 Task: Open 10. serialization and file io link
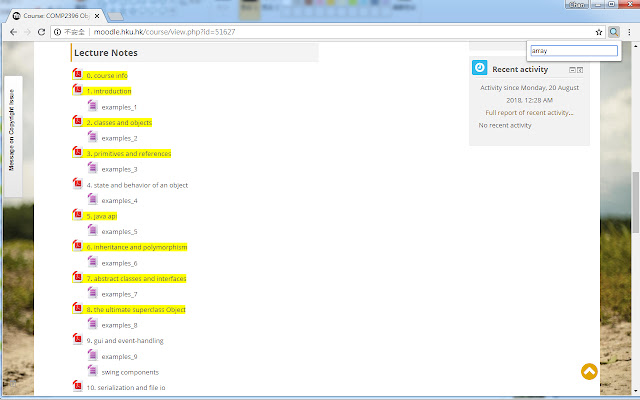coord(126,388)
